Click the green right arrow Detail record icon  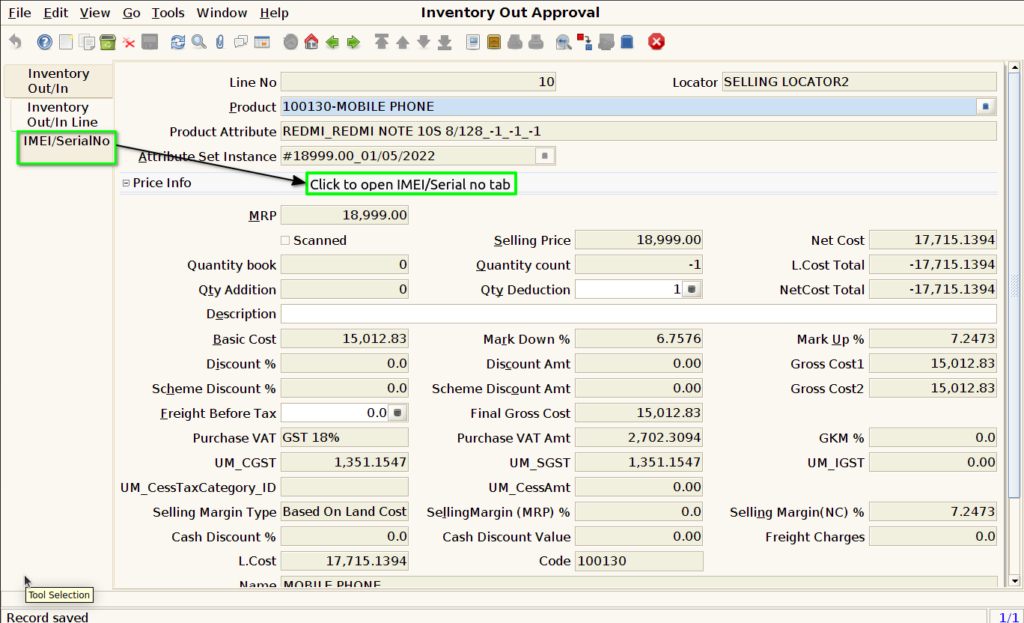pos(353,42)
